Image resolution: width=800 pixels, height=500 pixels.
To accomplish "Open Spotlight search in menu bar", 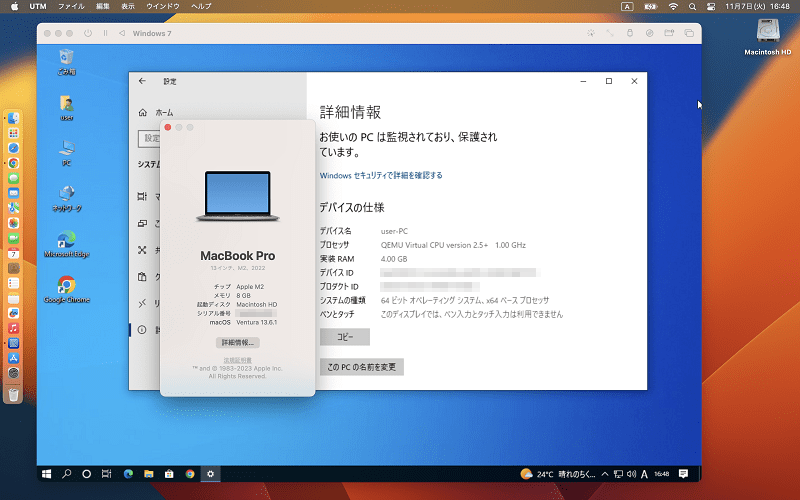I will click(x=692, y=7).
